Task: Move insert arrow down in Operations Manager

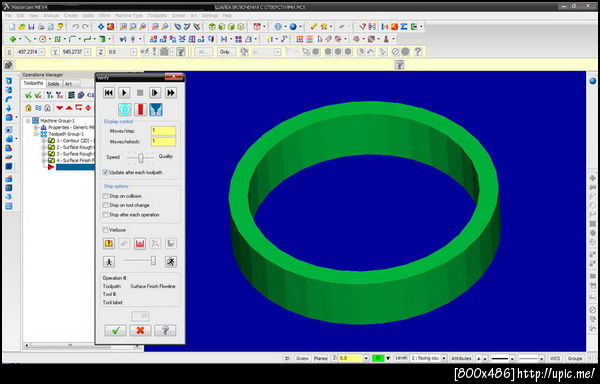Action: pyautogui.click(x=59, y=108)
